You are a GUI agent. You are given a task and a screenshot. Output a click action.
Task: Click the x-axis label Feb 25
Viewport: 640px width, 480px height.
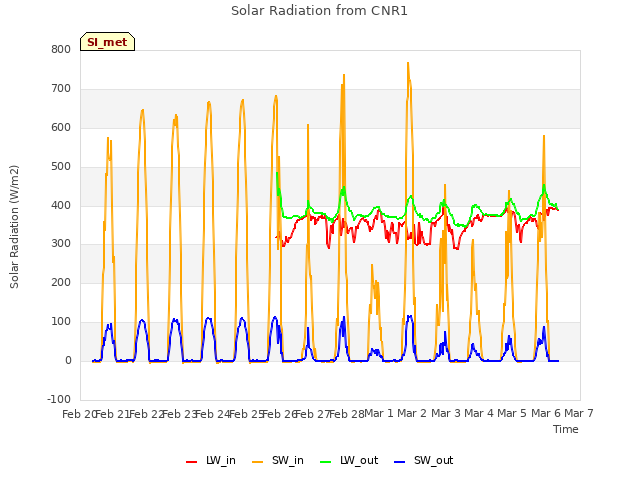pos(246,414)
